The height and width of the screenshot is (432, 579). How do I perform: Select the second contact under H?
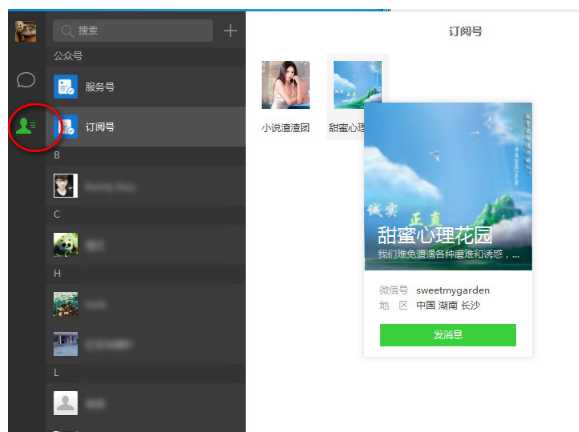tap(146, 344)
